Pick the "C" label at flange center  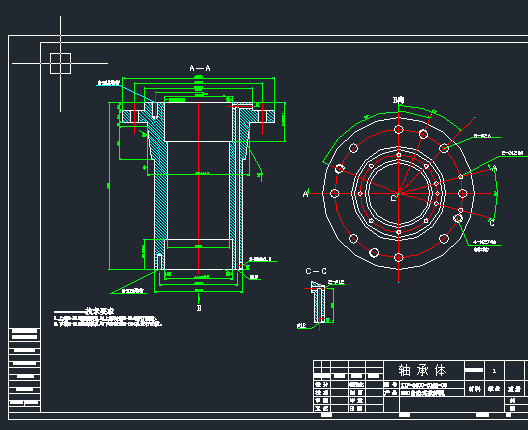[393, 198]
